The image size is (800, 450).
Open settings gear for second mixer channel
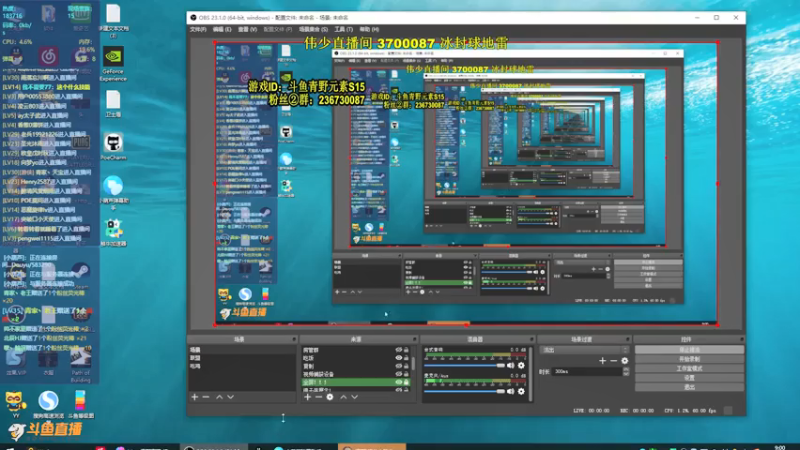click(521, 391)
